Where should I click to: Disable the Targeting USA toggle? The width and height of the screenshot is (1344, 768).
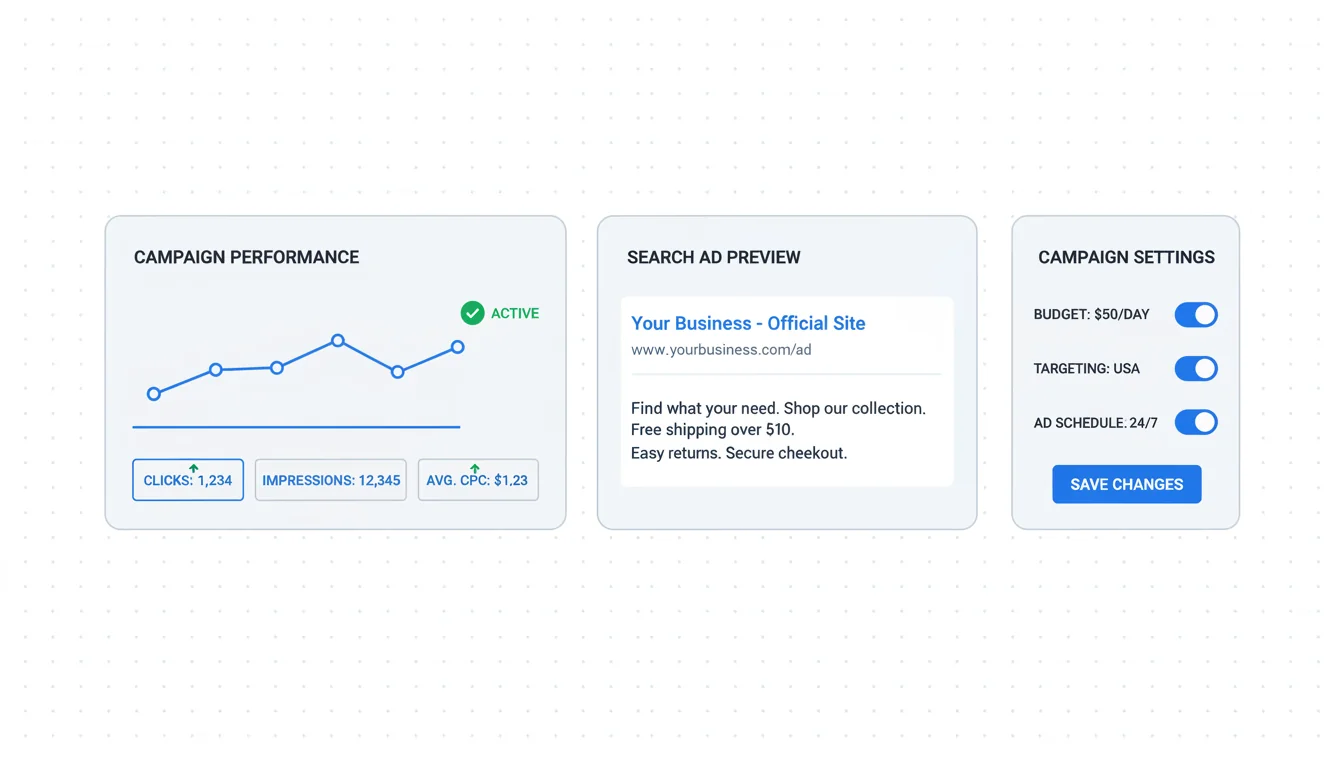pos(1195,369)
